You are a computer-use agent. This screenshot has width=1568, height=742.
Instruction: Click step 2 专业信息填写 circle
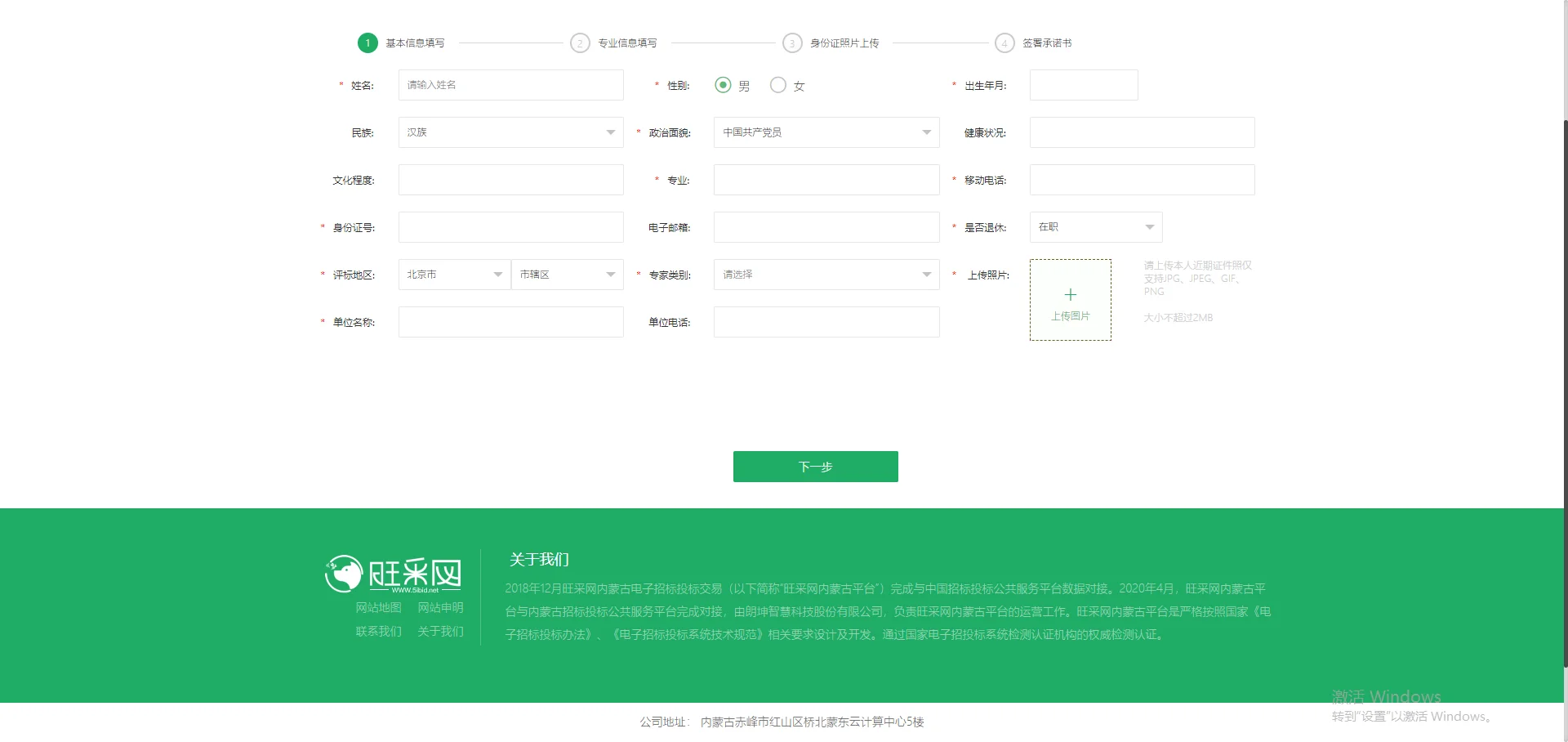tap(580, 42)
